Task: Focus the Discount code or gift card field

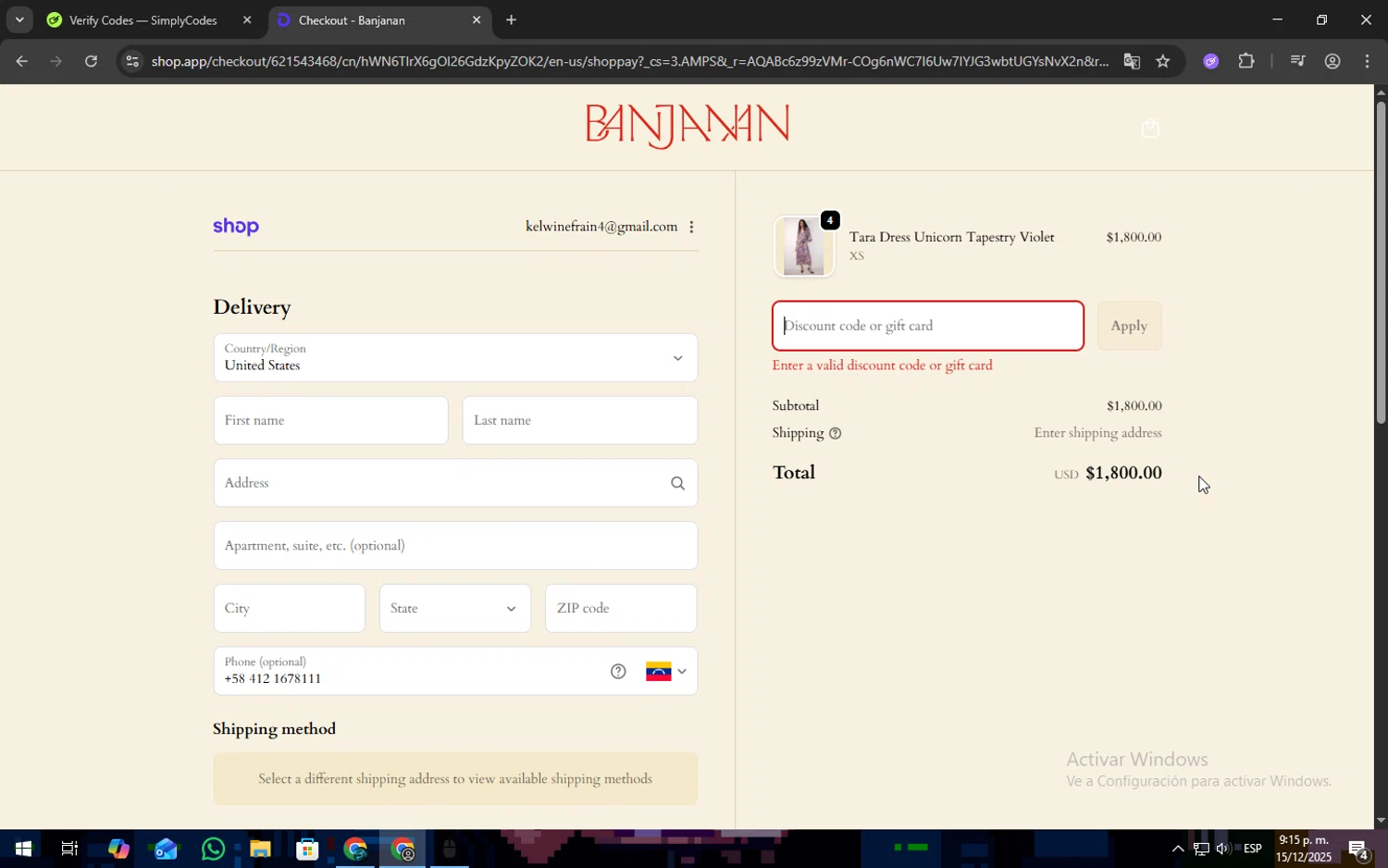Action: point(928,326)
